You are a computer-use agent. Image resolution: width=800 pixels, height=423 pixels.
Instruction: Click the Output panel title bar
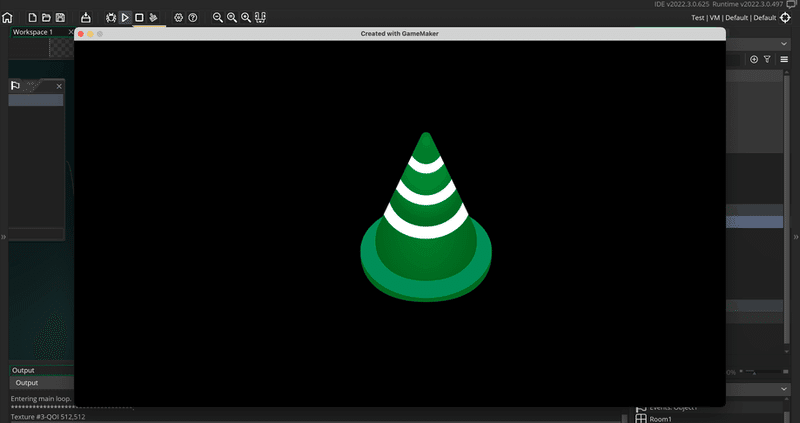tap(42, 370)
